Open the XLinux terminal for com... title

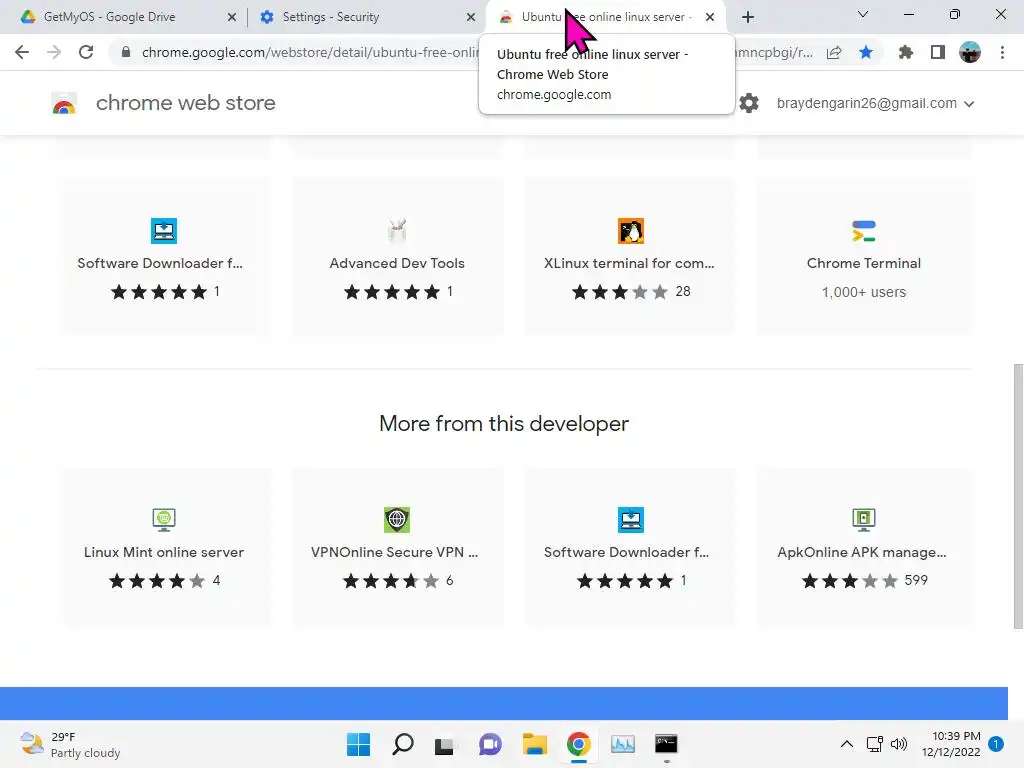pyautogui.click(x=629, y=263)
